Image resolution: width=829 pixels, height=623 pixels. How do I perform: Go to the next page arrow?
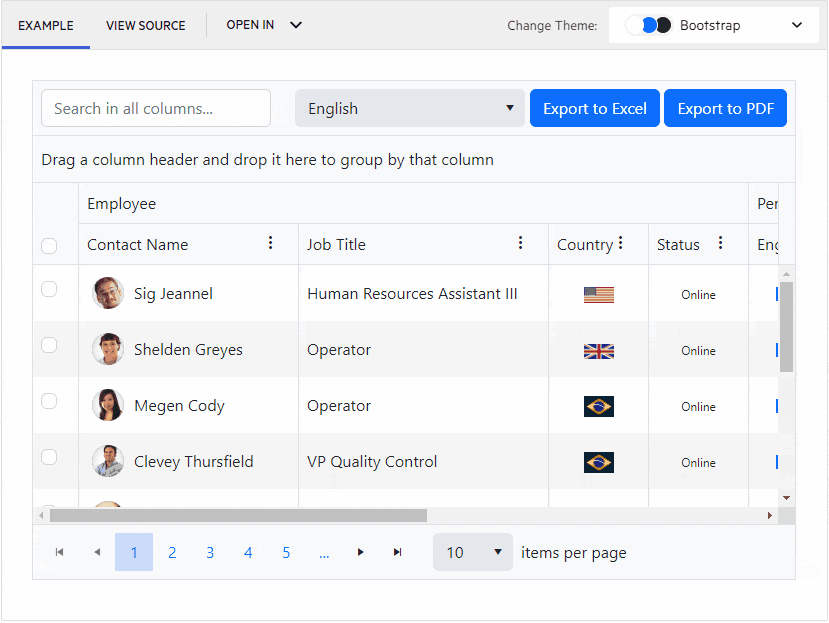(x=361, y=552)
